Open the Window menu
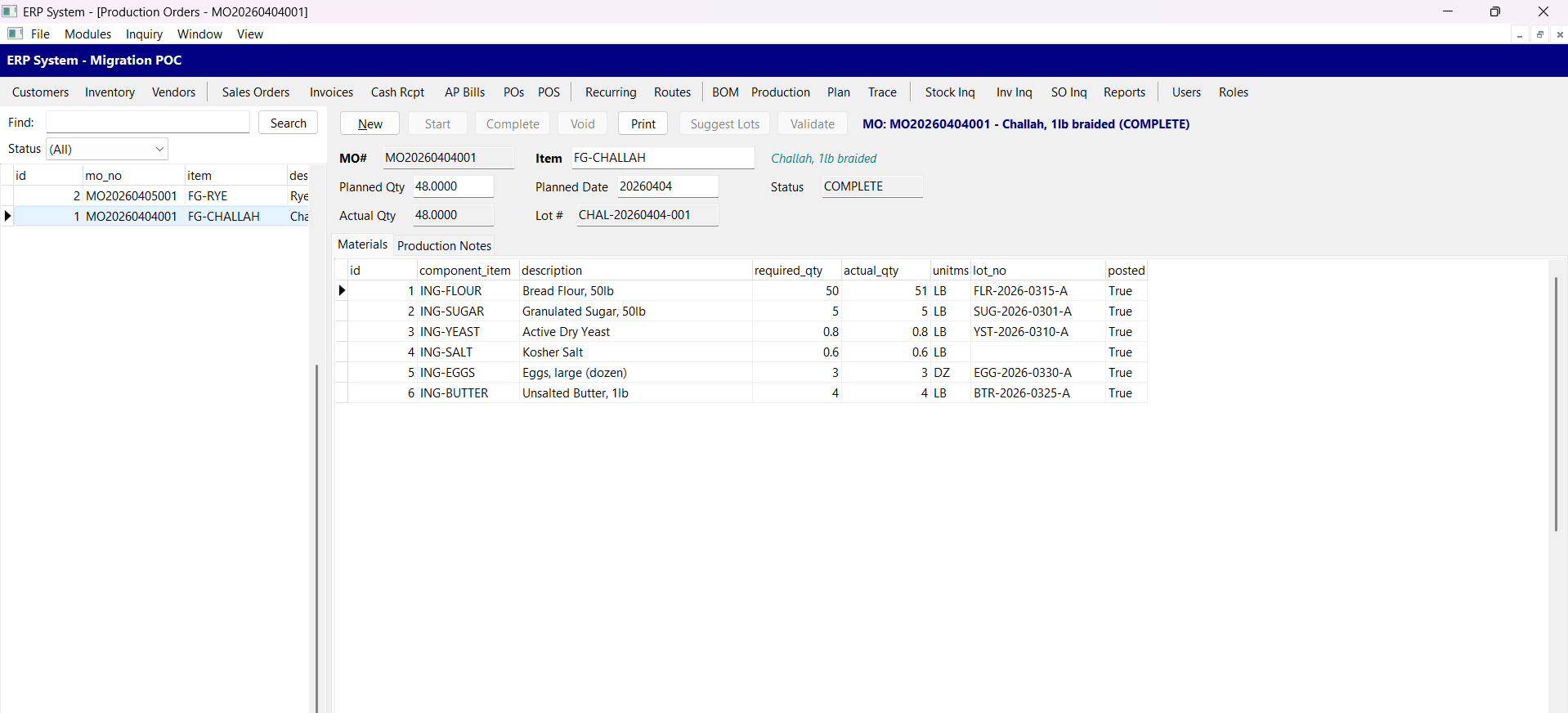The width and height of the screenshot is (1568, 713). tap(199, 34)
